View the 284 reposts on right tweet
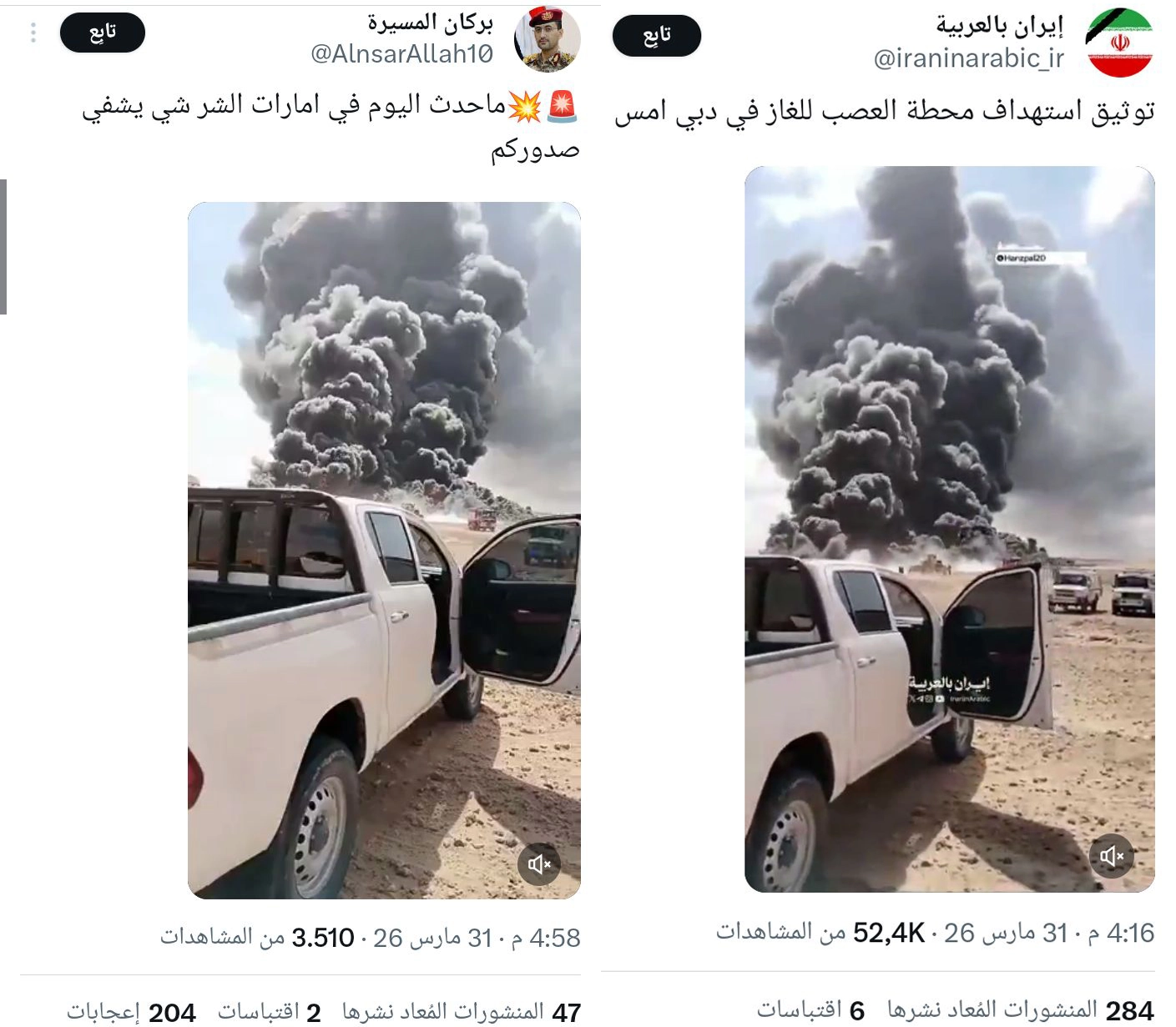Screen dimensions: 1176x1027 pyautogui.click(x=1021, y=1010)
